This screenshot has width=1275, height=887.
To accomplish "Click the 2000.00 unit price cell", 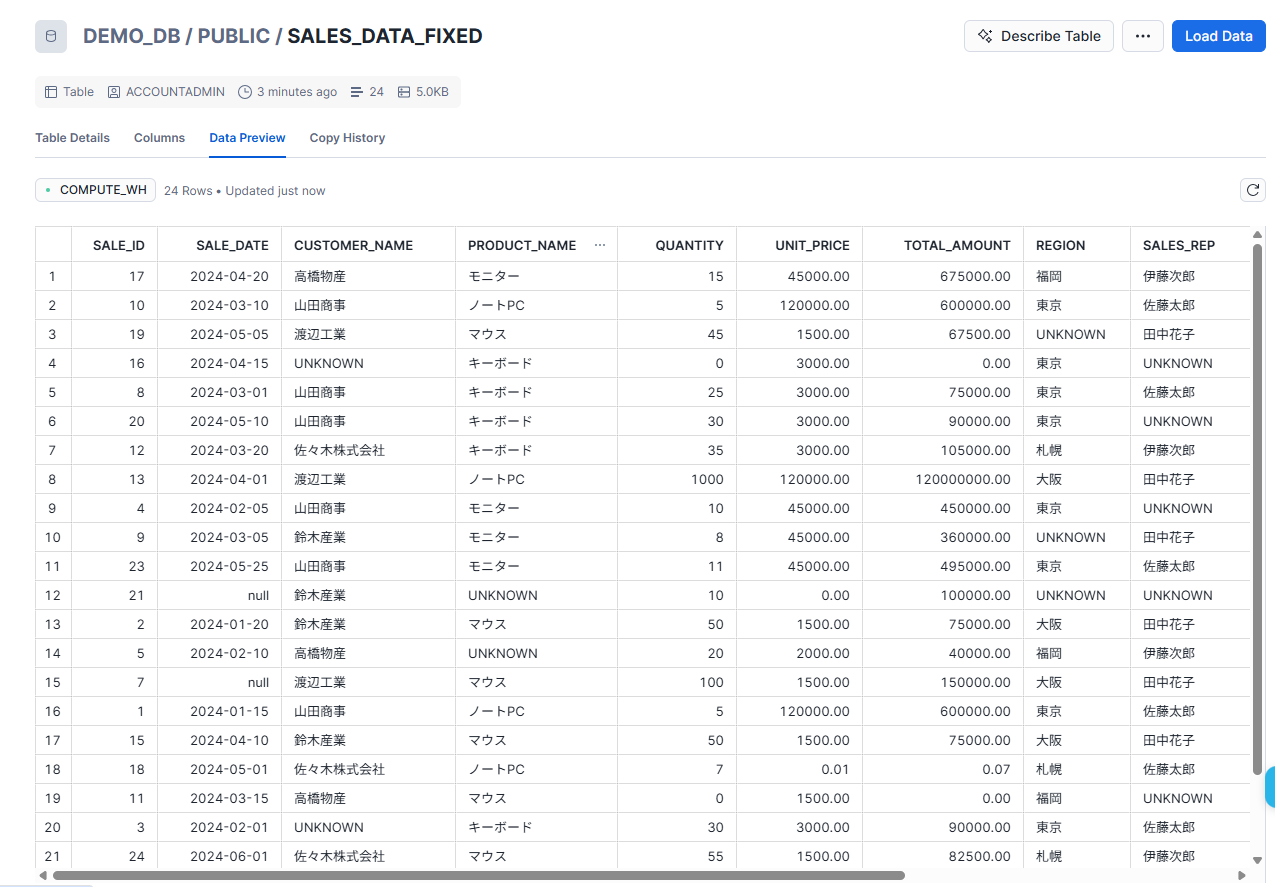I will (x=799, y=653).
